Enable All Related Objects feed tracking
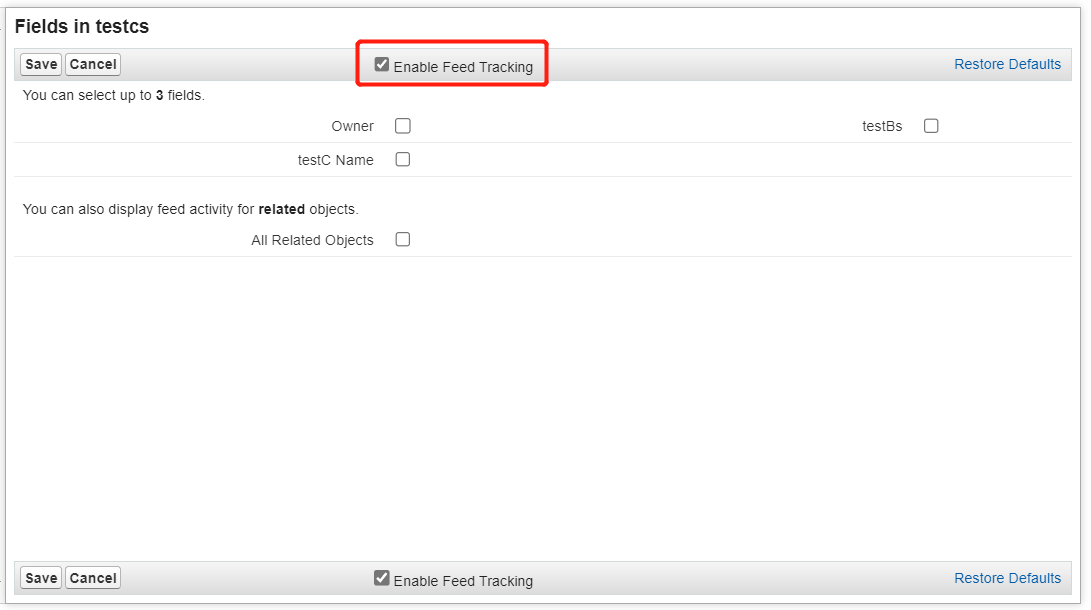The image size is (1091, 610). (402, 239)
